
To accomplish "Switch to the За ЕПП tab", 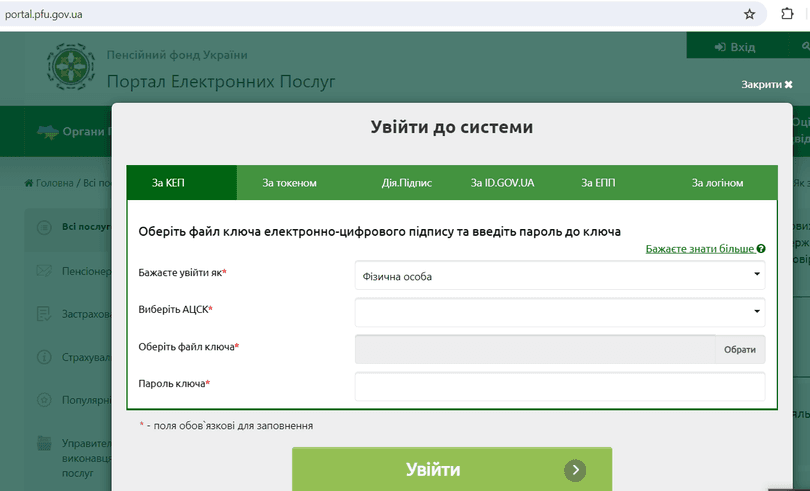I will click(x=598, y=183).
